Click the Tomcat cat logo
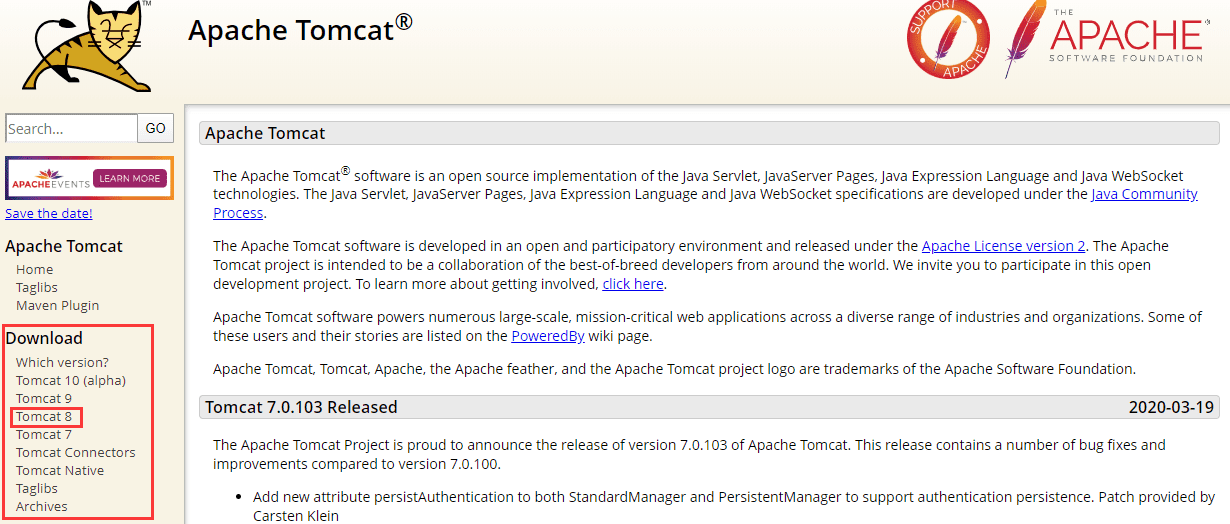Viewport: 1230px width, 524px height. [x=87, y=45]
